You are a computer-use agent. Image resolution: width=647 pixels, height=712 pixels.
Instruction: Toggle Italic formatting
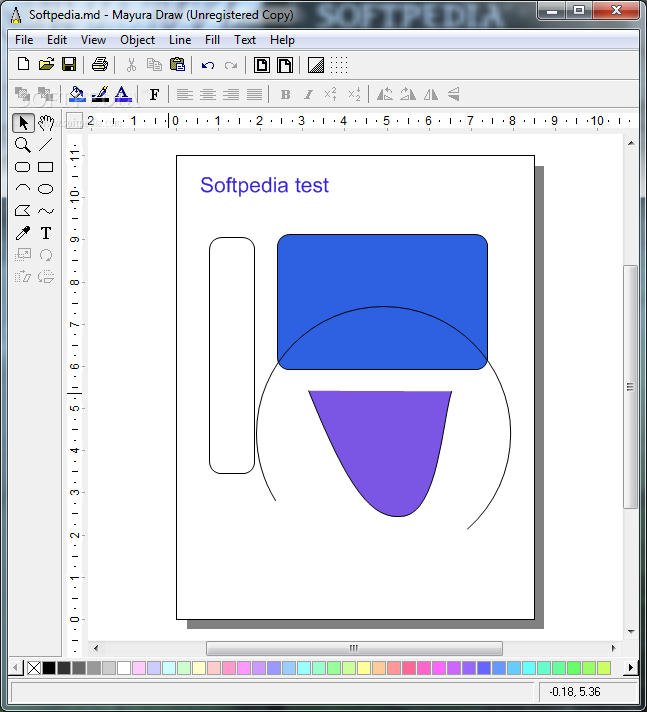point(308,94)
